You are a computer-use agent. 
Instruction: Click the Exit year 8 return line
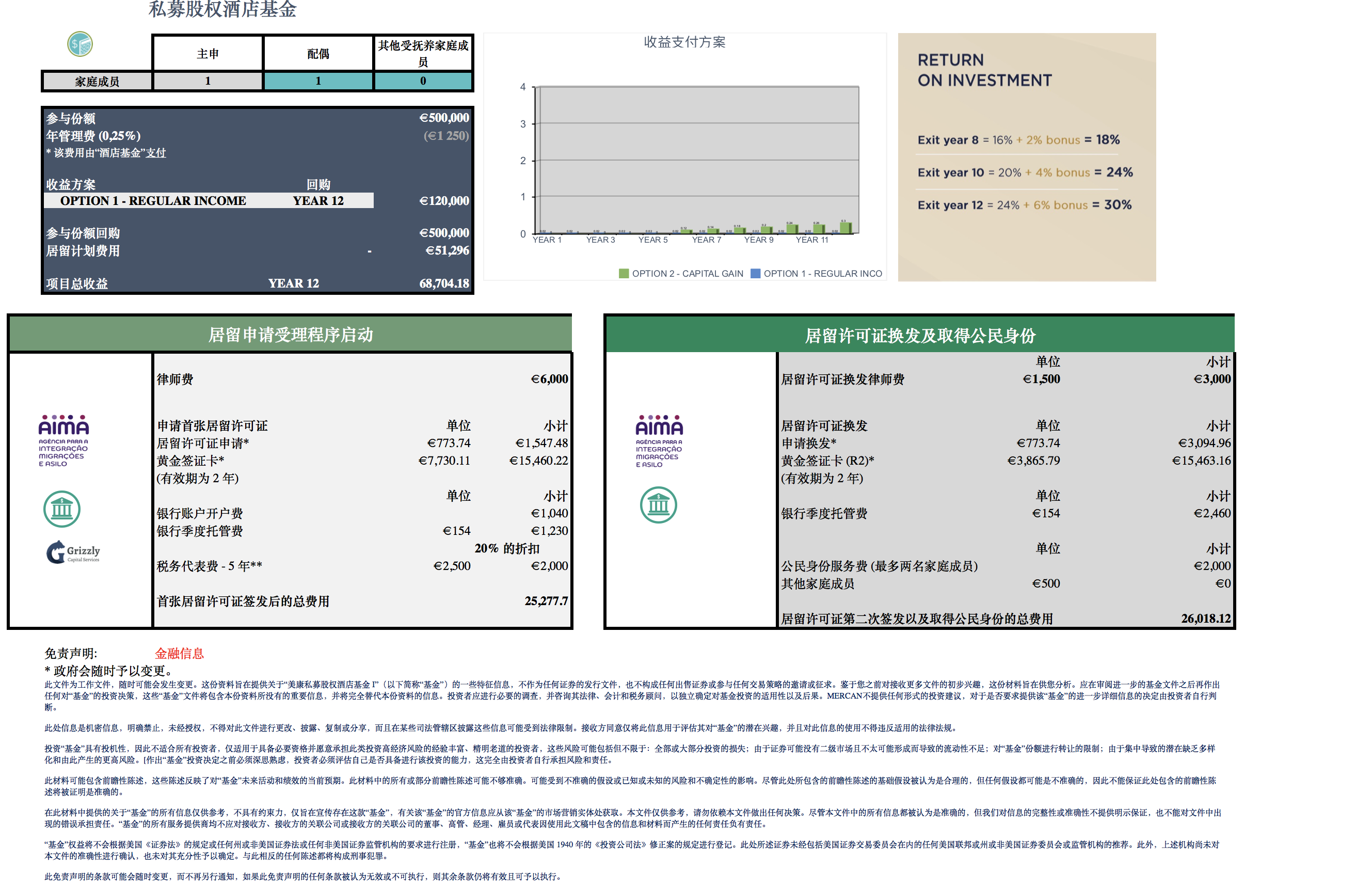pos(1018,140)
